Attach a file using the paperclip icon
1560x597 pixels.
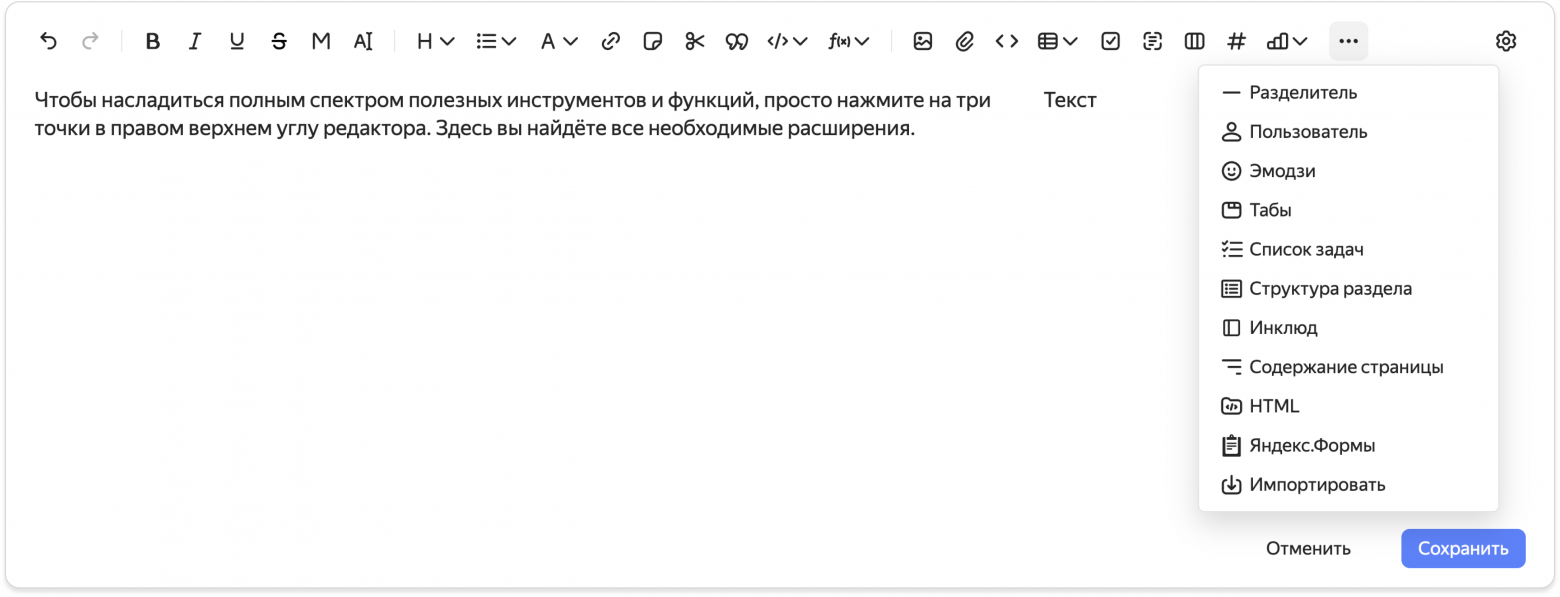point(964,41)
